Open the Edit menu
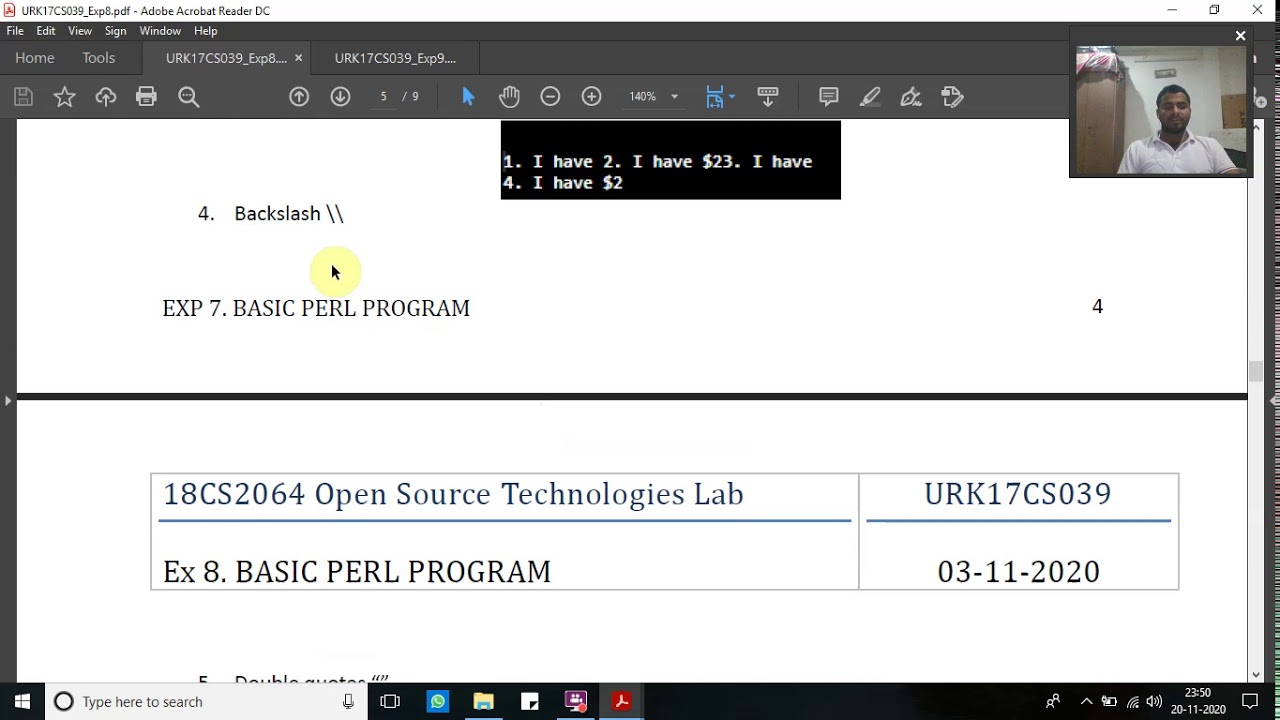This screenshot has height=720, width=1280. tap(46, 31)
